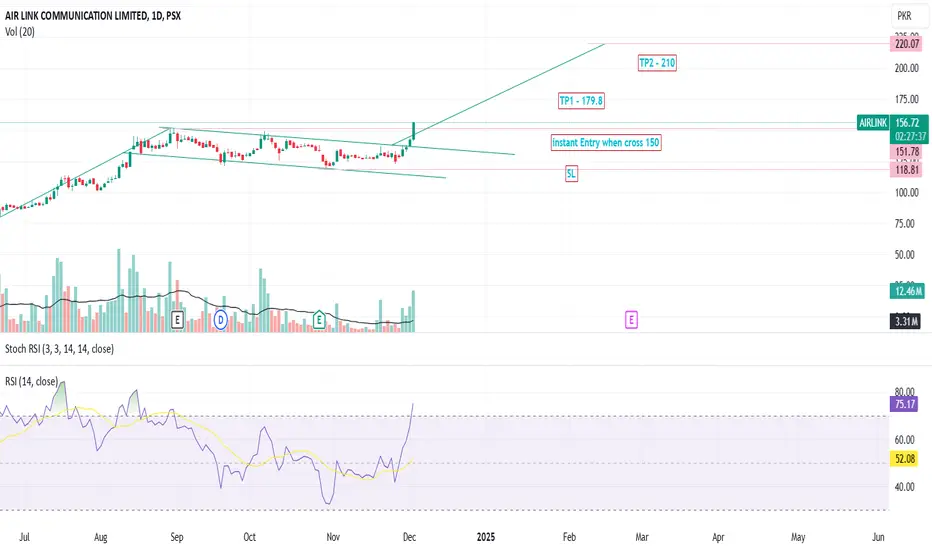
Task: Click the 100.00 price axis tick
Action: pos(906,193)
